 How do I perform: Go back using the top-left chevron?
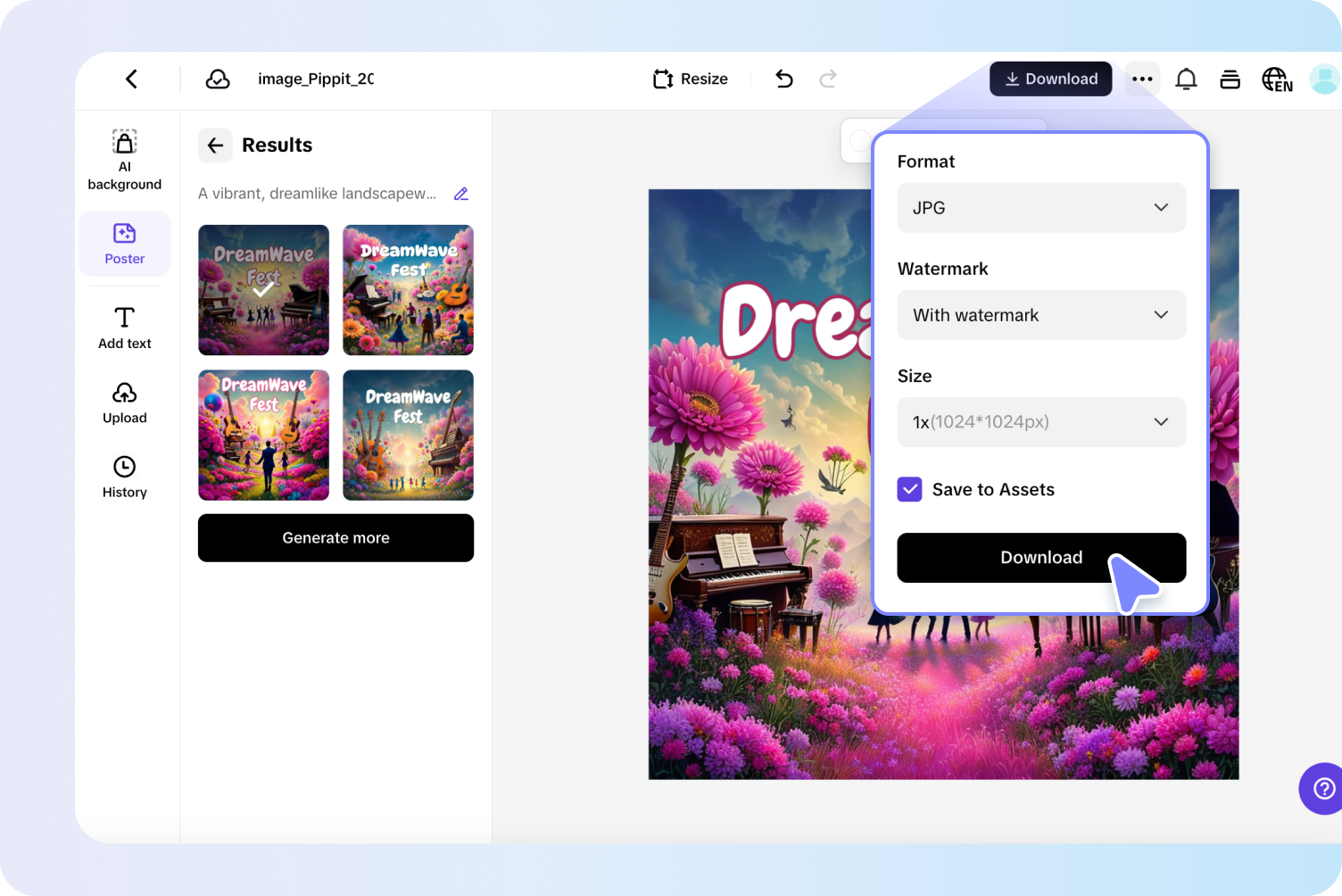131,79
